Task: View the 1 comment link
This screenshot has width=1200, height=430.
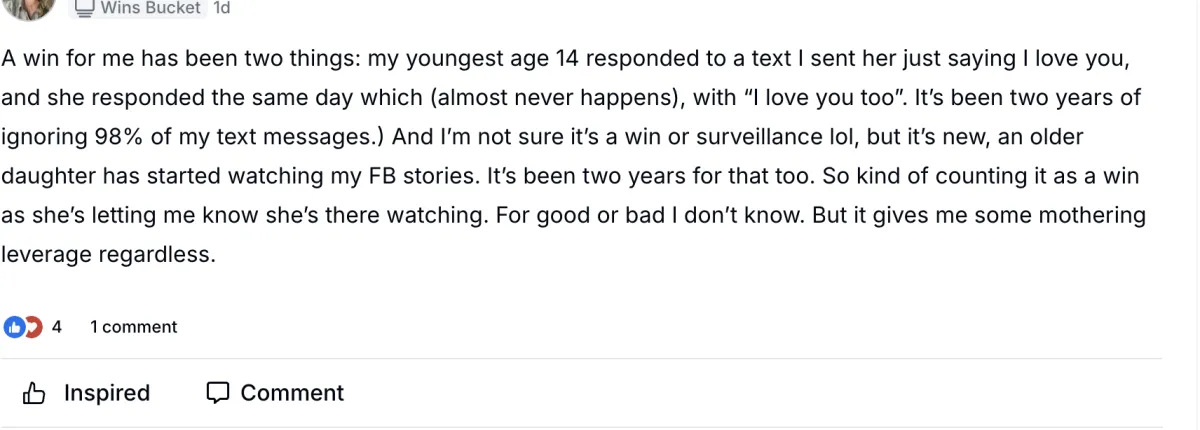Action: pos(133,327)
